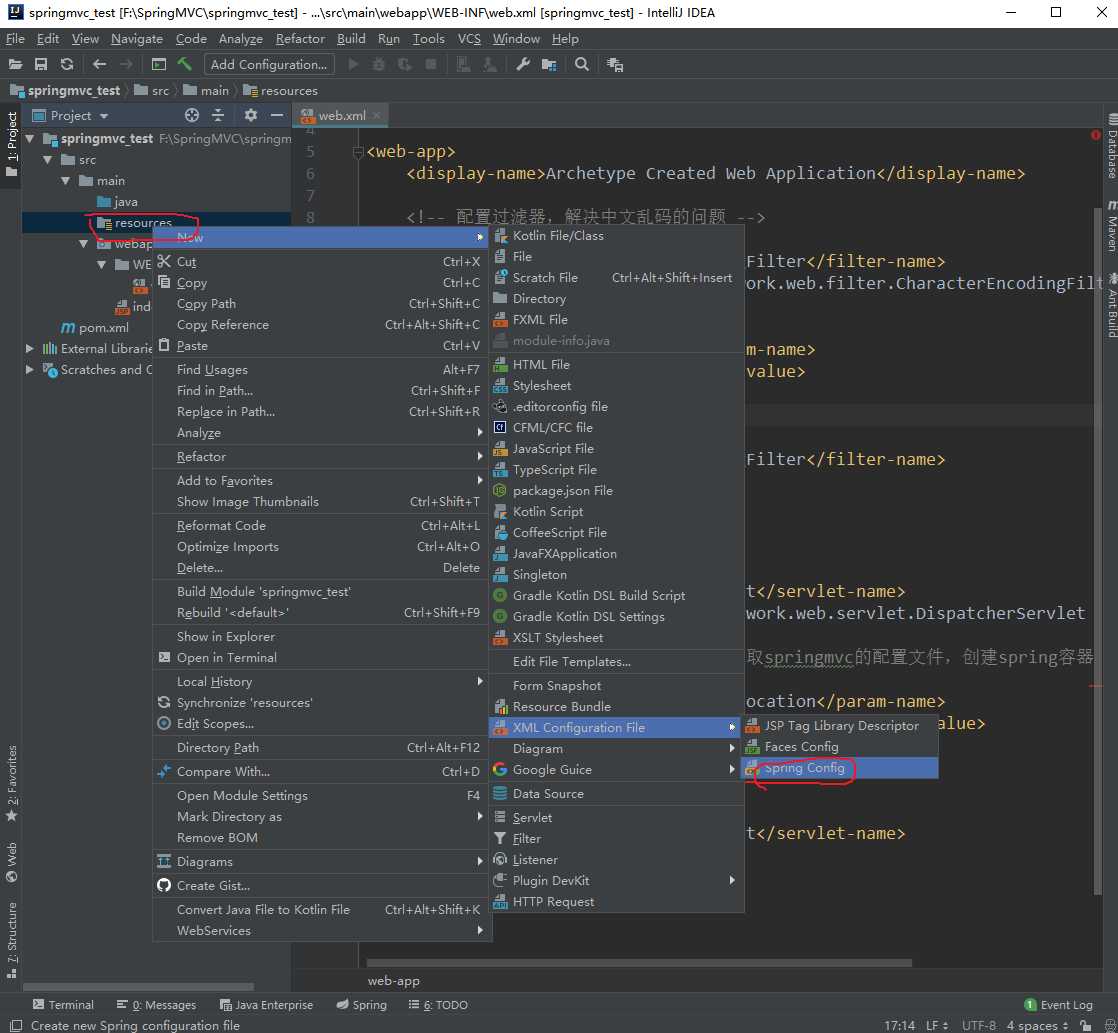
Task: Select Spring Config from submenu
Action: click(840, 768)
